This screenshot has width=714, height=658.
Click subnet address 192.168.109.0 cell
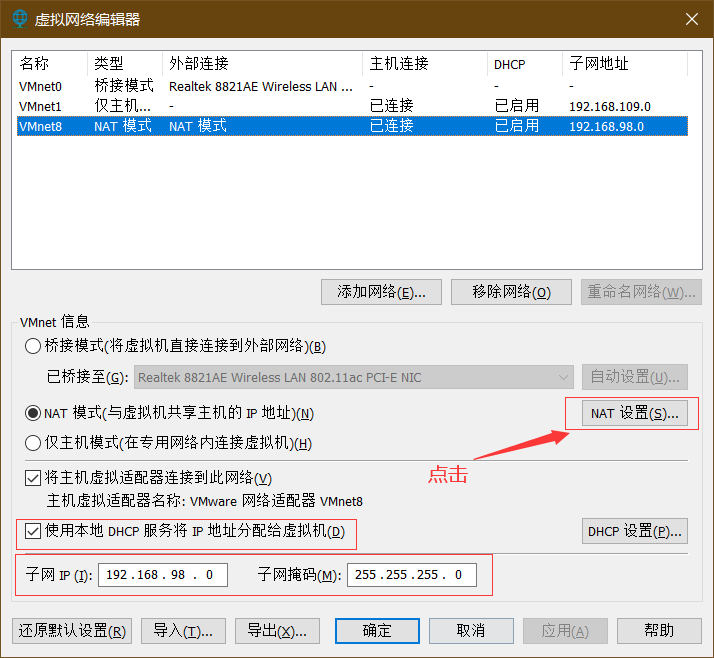point(610,107)
